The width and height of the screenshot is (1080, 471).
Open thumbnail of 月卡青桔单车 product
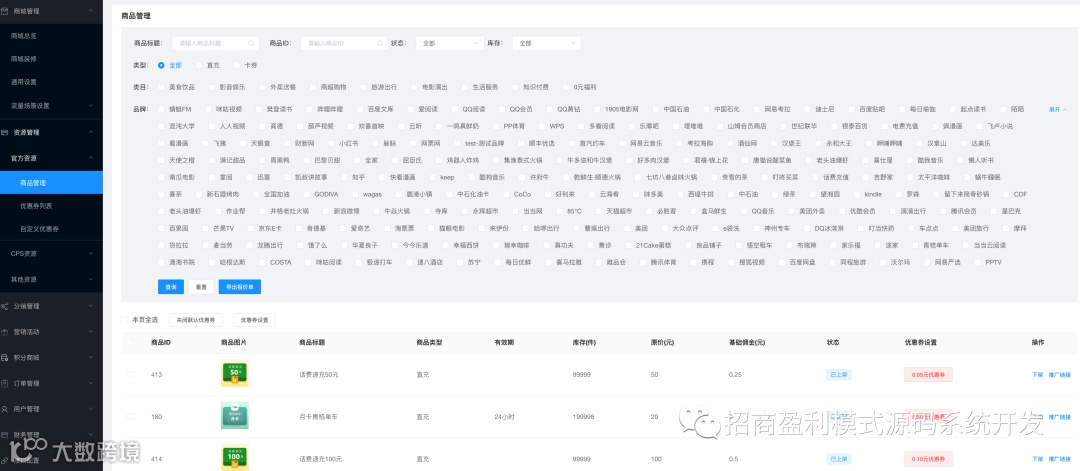click(234, 416)
